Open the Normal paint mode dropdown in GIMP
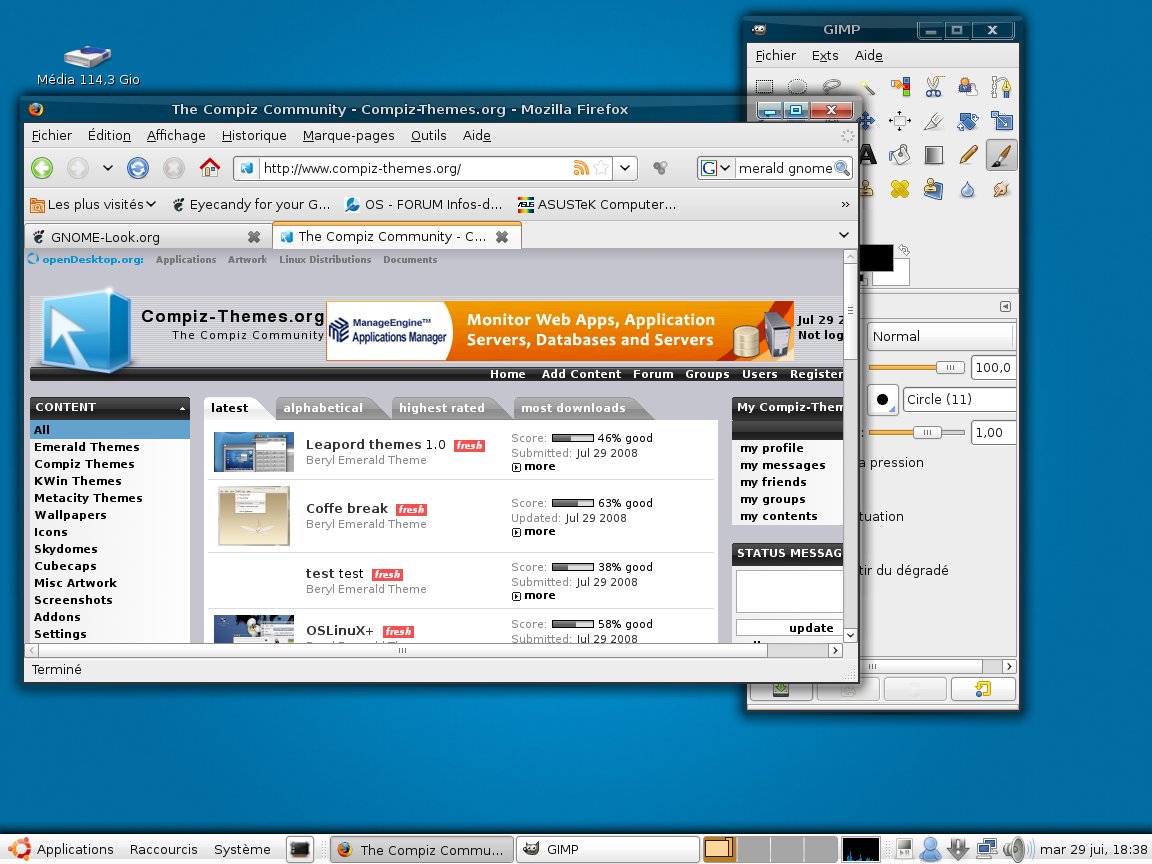 [942, 336]
